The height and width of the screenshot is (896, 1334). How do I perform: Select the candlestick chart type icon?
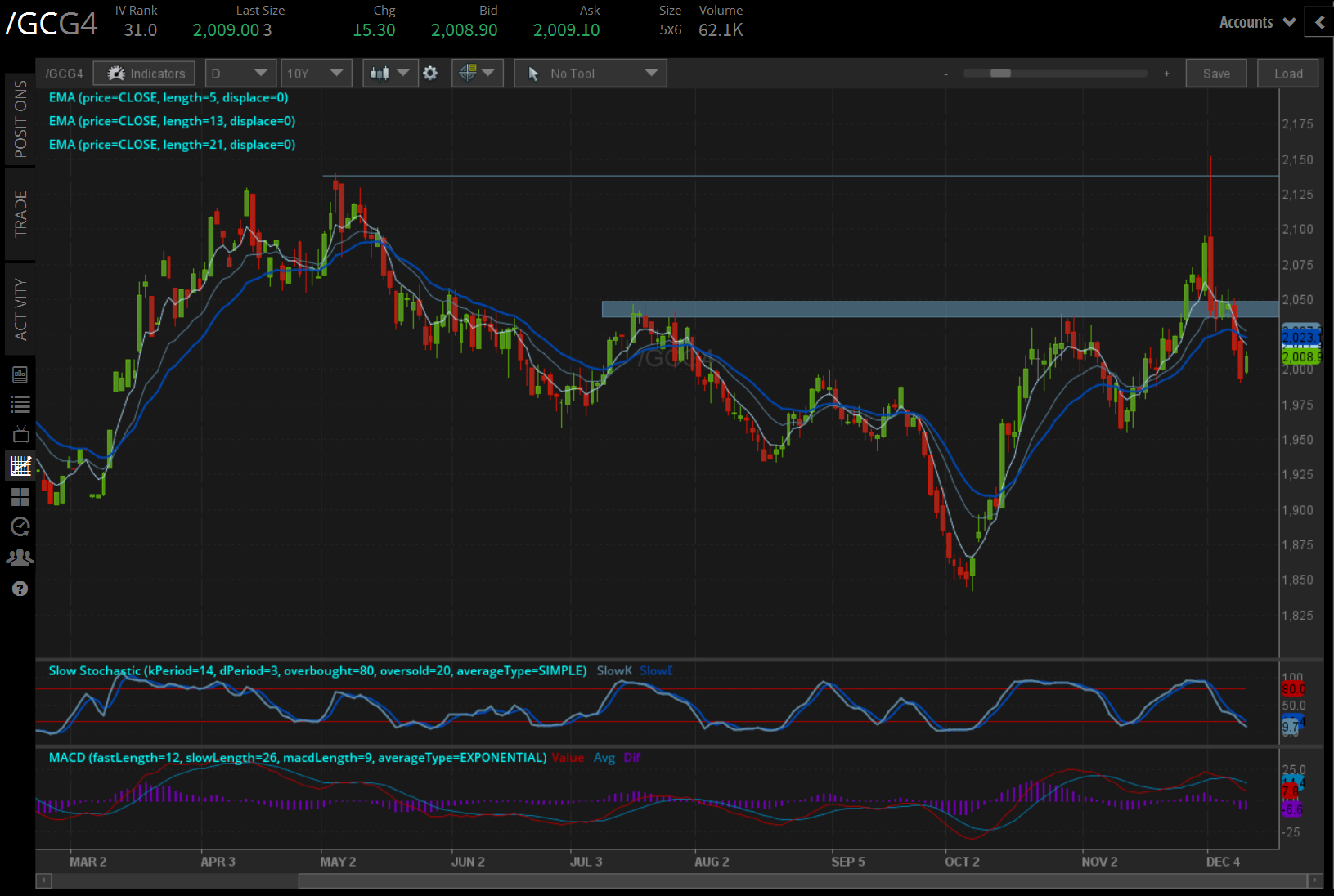(380, 73)
